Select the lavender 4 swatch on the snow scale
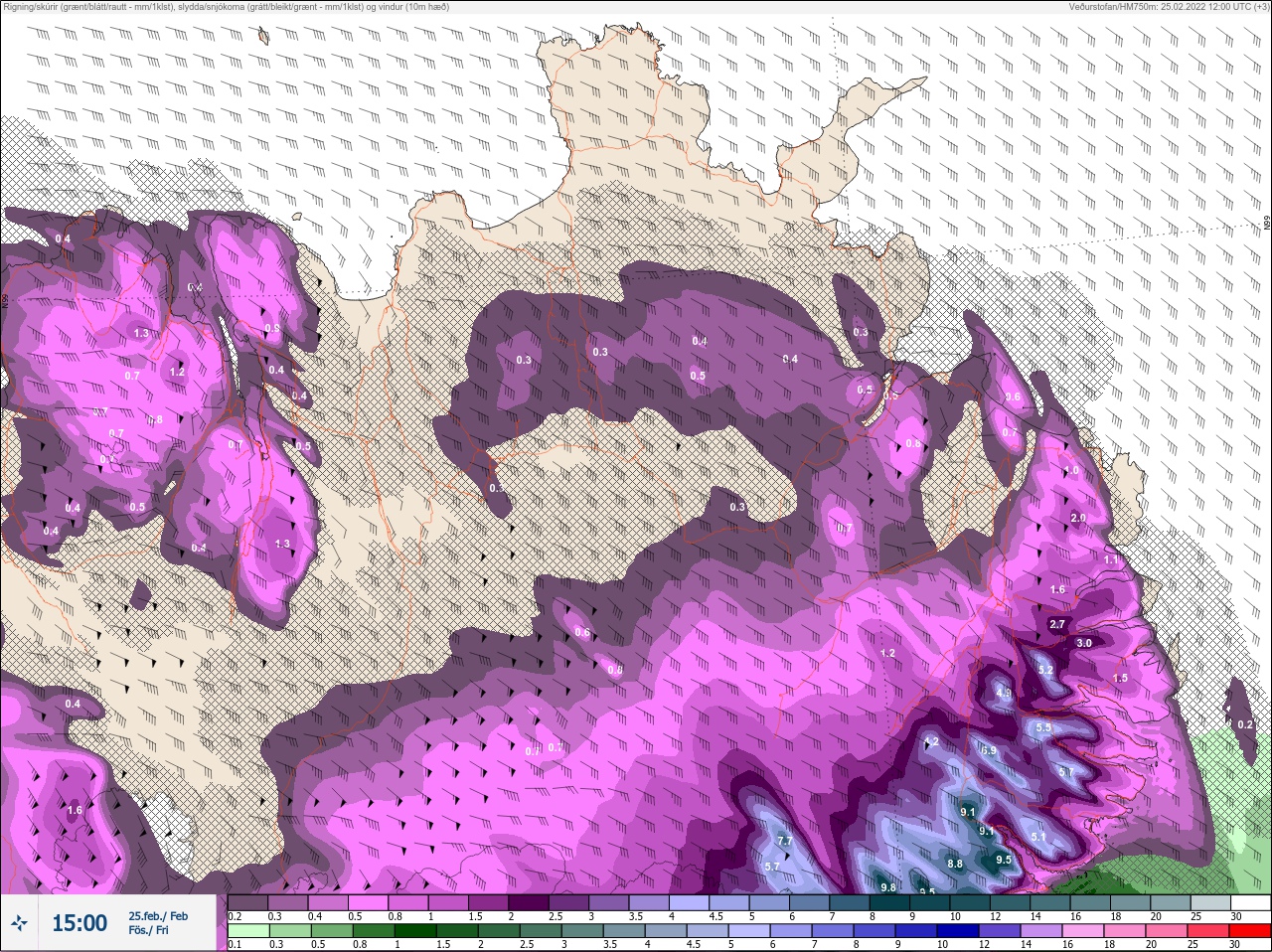Image resolution: width=1272 pixels, height=952 pixels. [x=689, y=903]
